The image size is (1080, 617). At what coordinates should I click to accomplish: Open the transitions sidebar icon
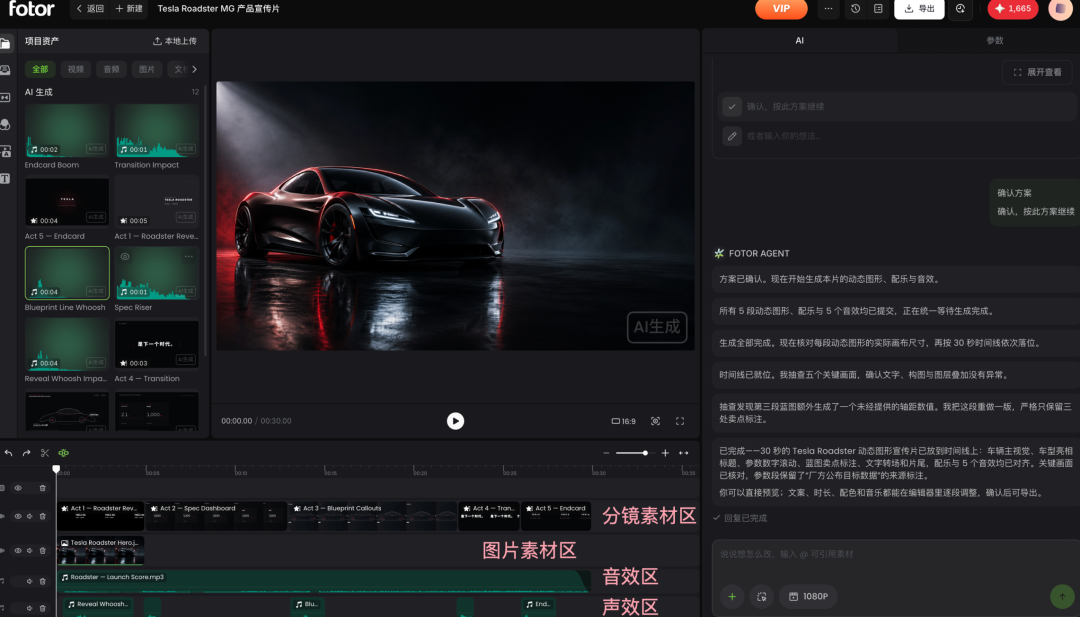tap(5, 97)
